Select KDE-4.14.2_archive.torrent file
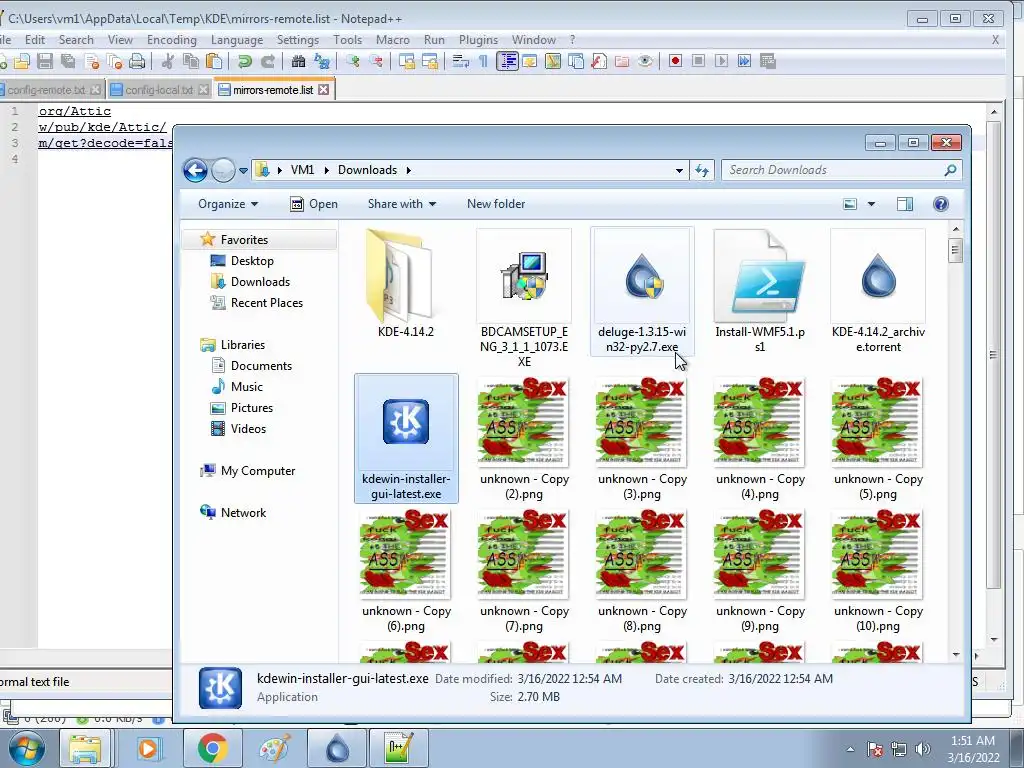 pos(878,291)
